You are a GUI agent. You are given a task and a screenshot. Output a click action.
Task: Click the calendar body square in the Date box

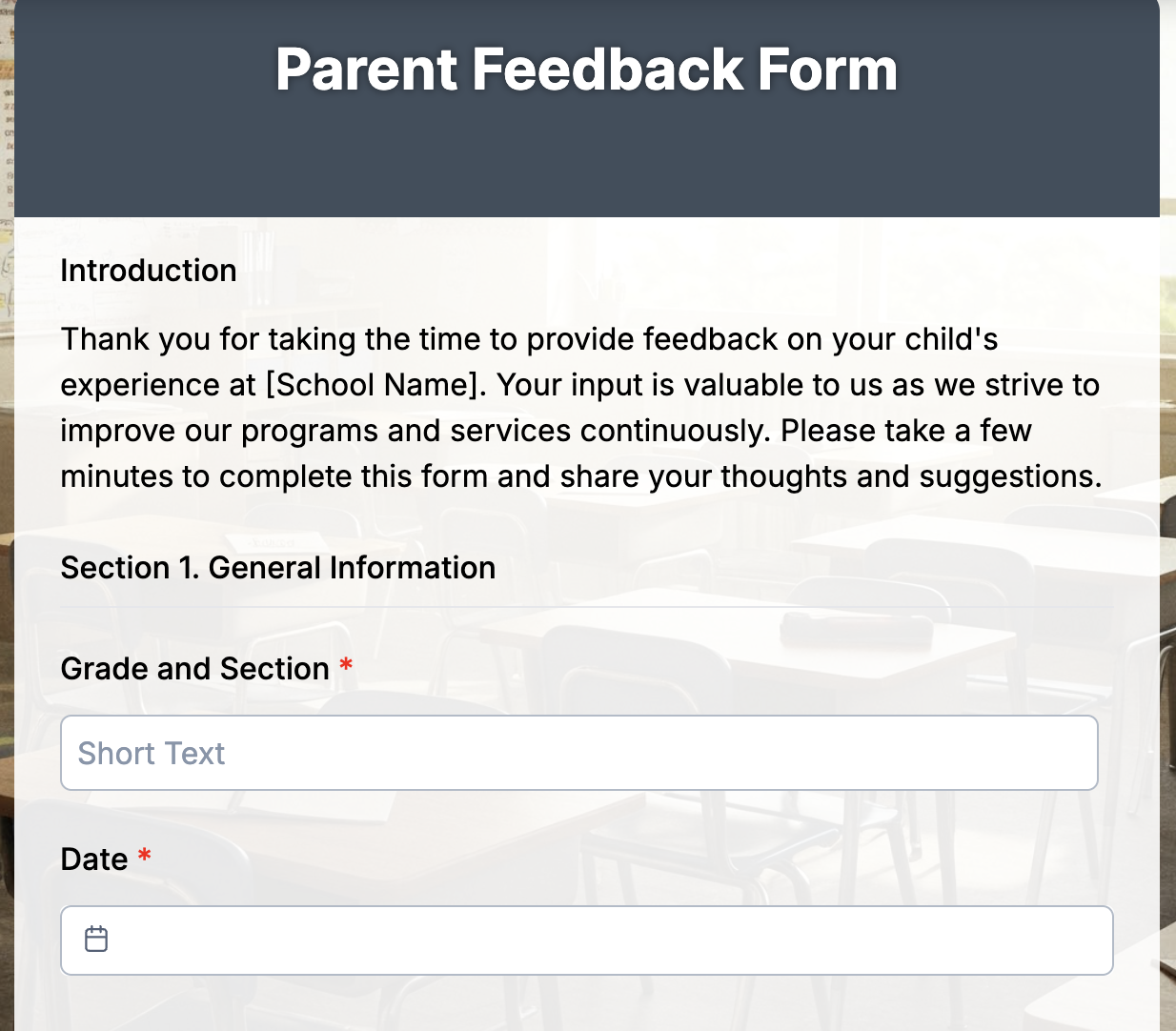point(95,943)
